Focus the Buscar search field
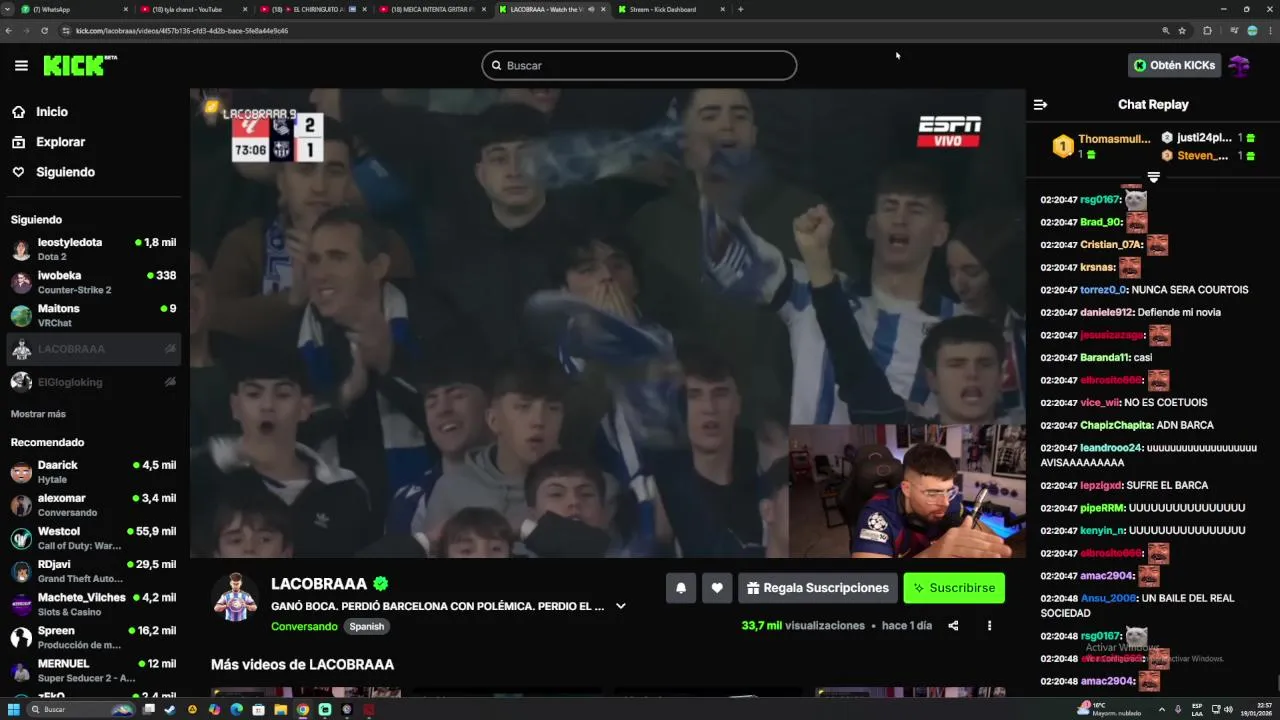1280x720 pixels. tap(639, 65)
